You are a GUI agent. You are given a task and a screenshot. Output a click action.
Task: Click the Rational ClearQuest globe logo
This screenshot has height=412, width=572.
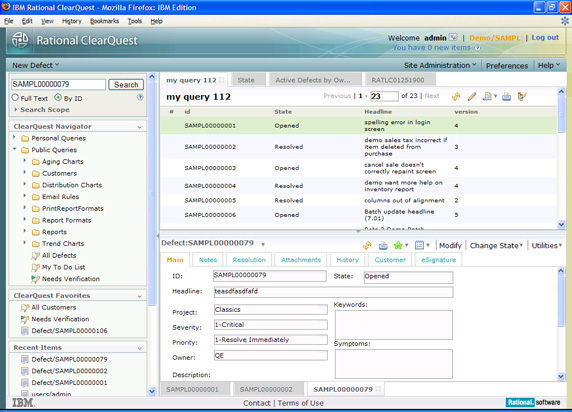pyautogui.click(x=20, y=40)
